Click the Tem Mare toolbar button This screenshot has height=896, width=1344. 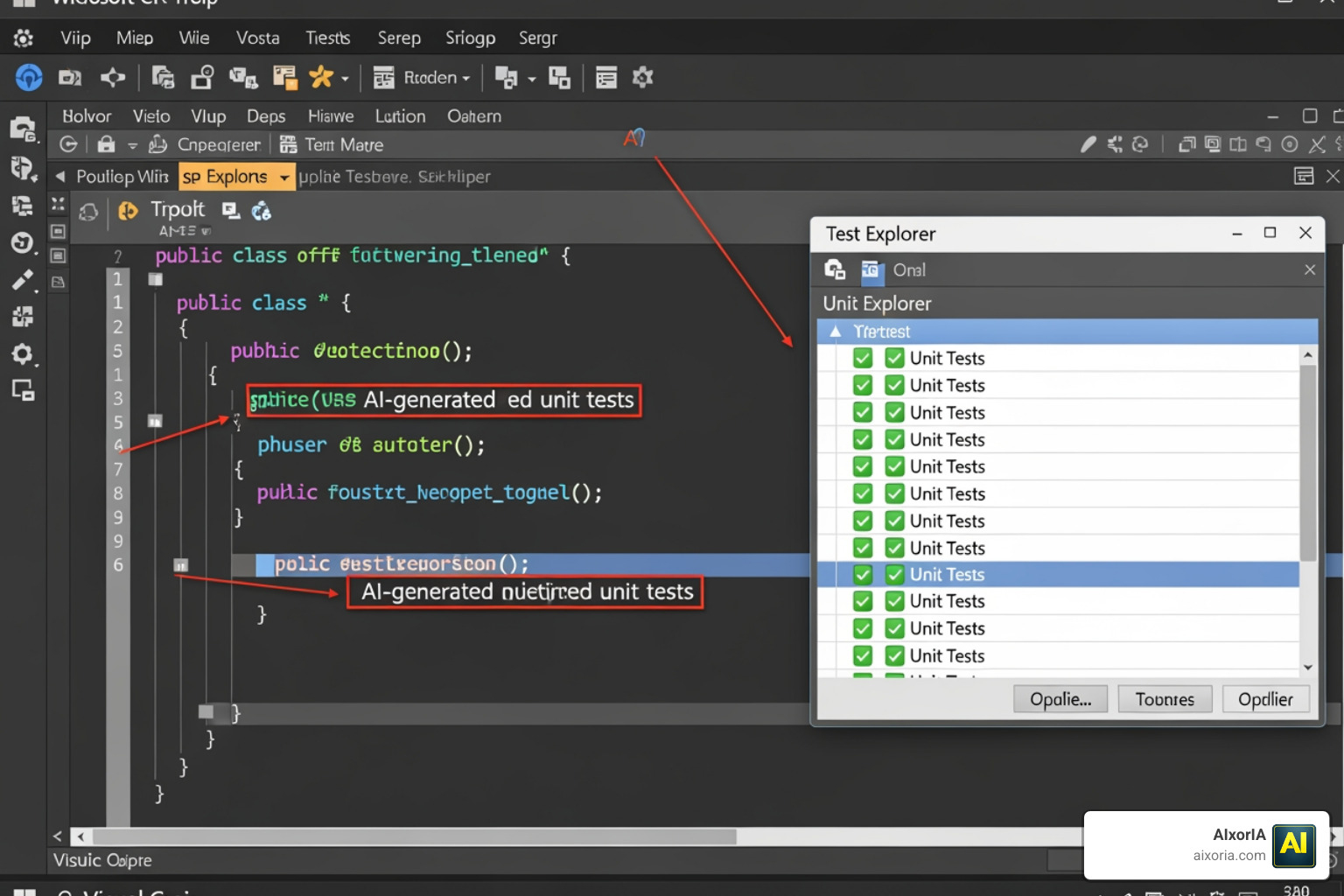pos(332,144)
